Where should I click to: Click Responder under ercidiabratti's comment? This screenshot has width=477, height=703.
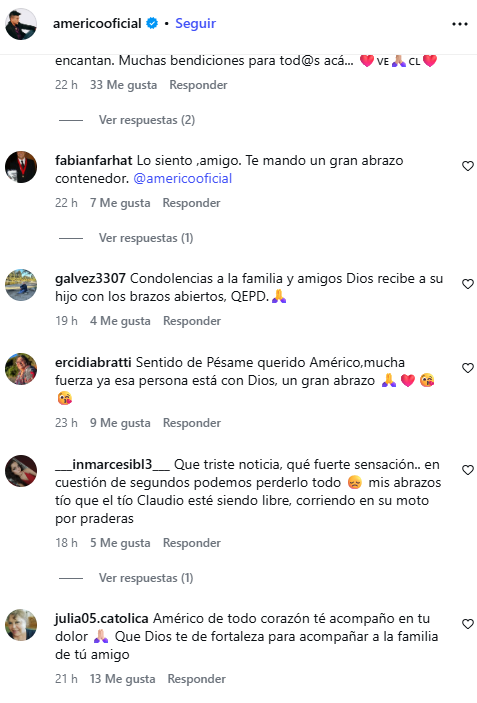[192, 423]
